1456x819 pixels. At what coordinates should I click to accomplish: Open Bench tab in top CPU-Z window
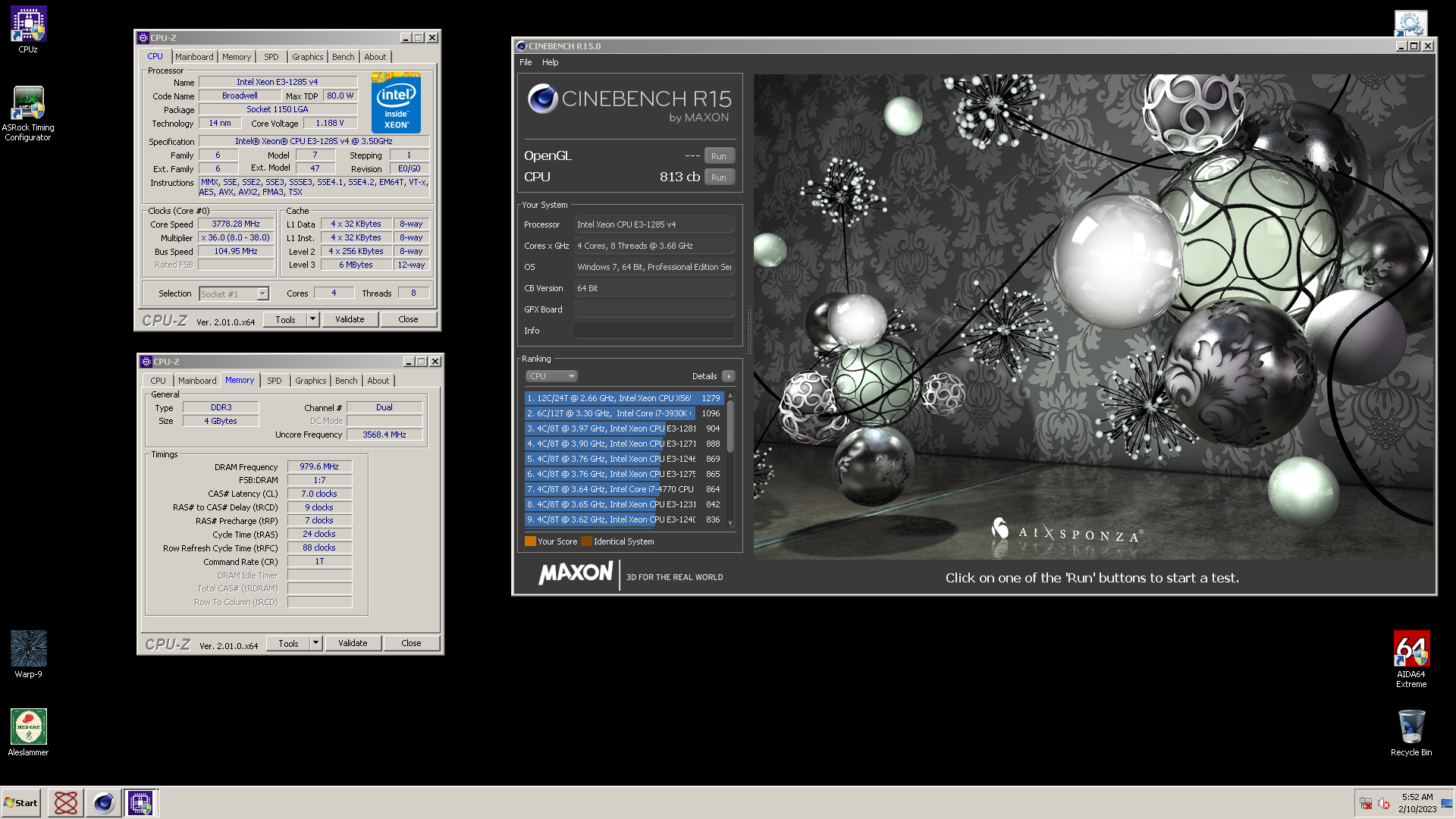tap(344, 57)
